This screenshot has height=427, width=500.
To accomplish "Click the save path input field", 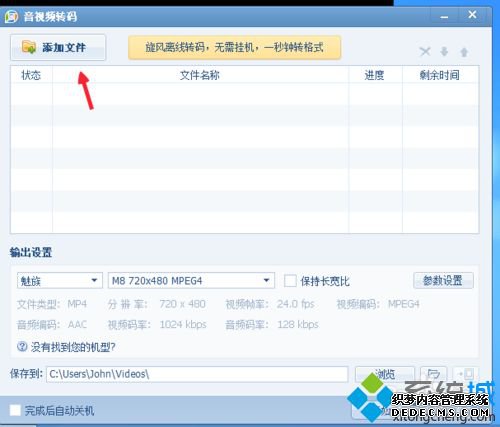I will click(x=197, y=374).
